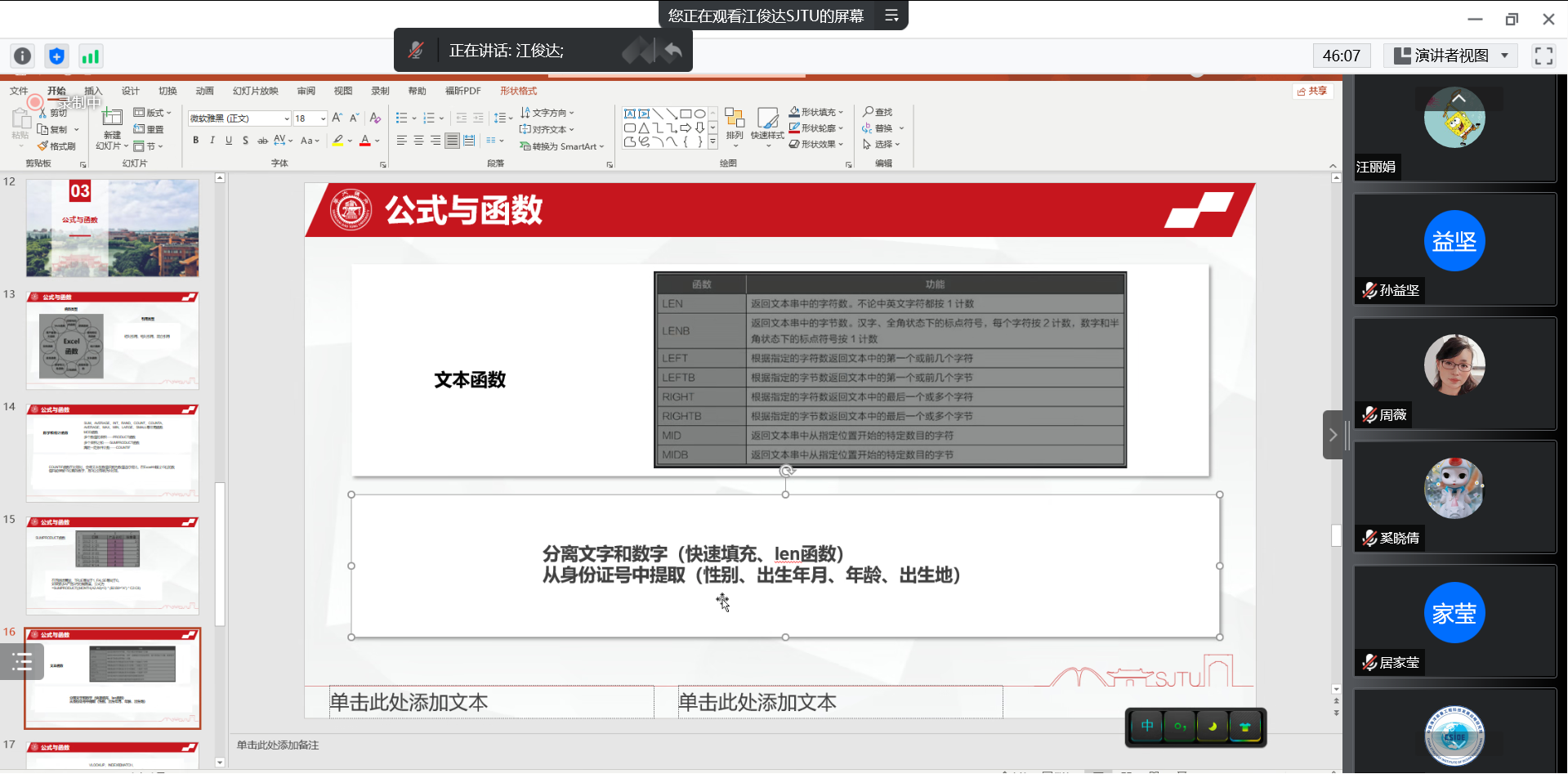Toggle underline formatting for text
The height and width of the screenshot is (774, 1568).
[228, 140]
